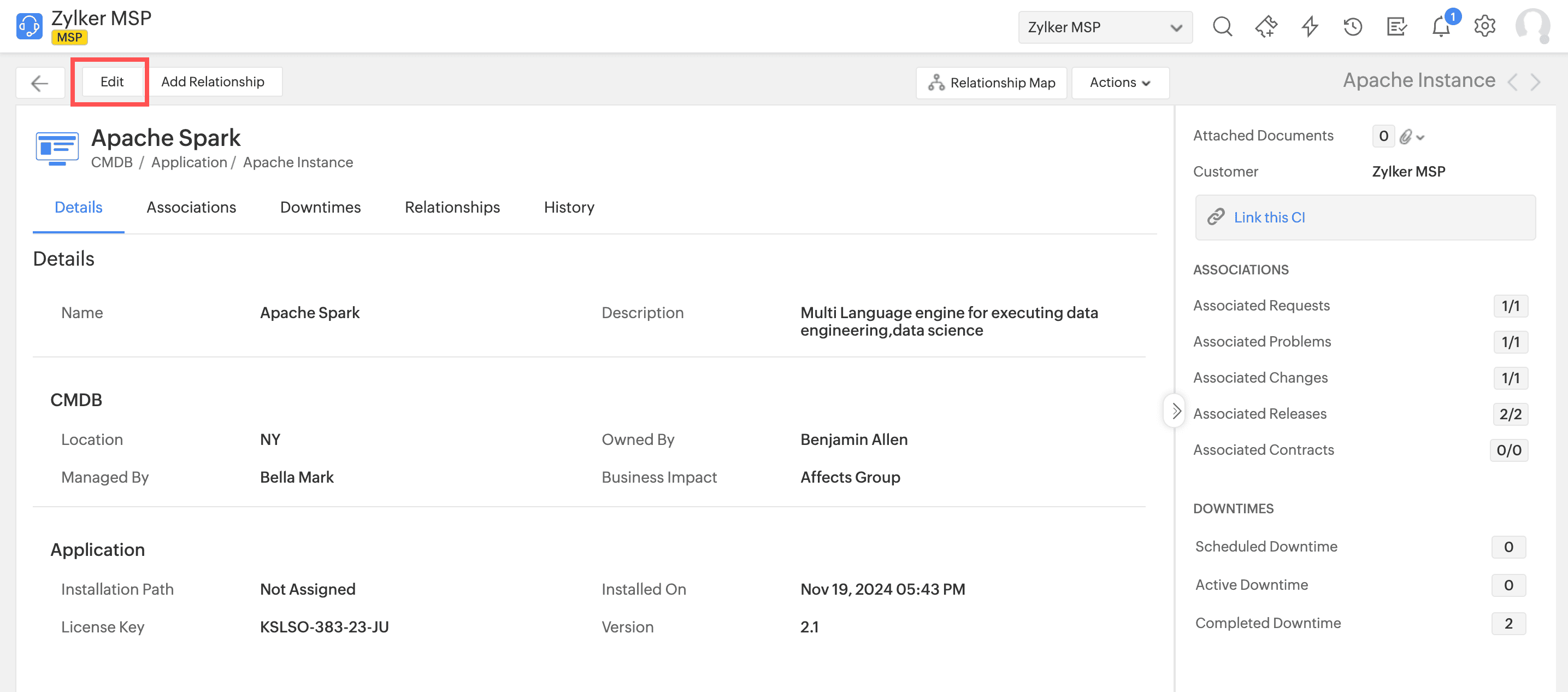Open the tasks notepad icon in header

pyautogui.click(x=1396, y=27)
